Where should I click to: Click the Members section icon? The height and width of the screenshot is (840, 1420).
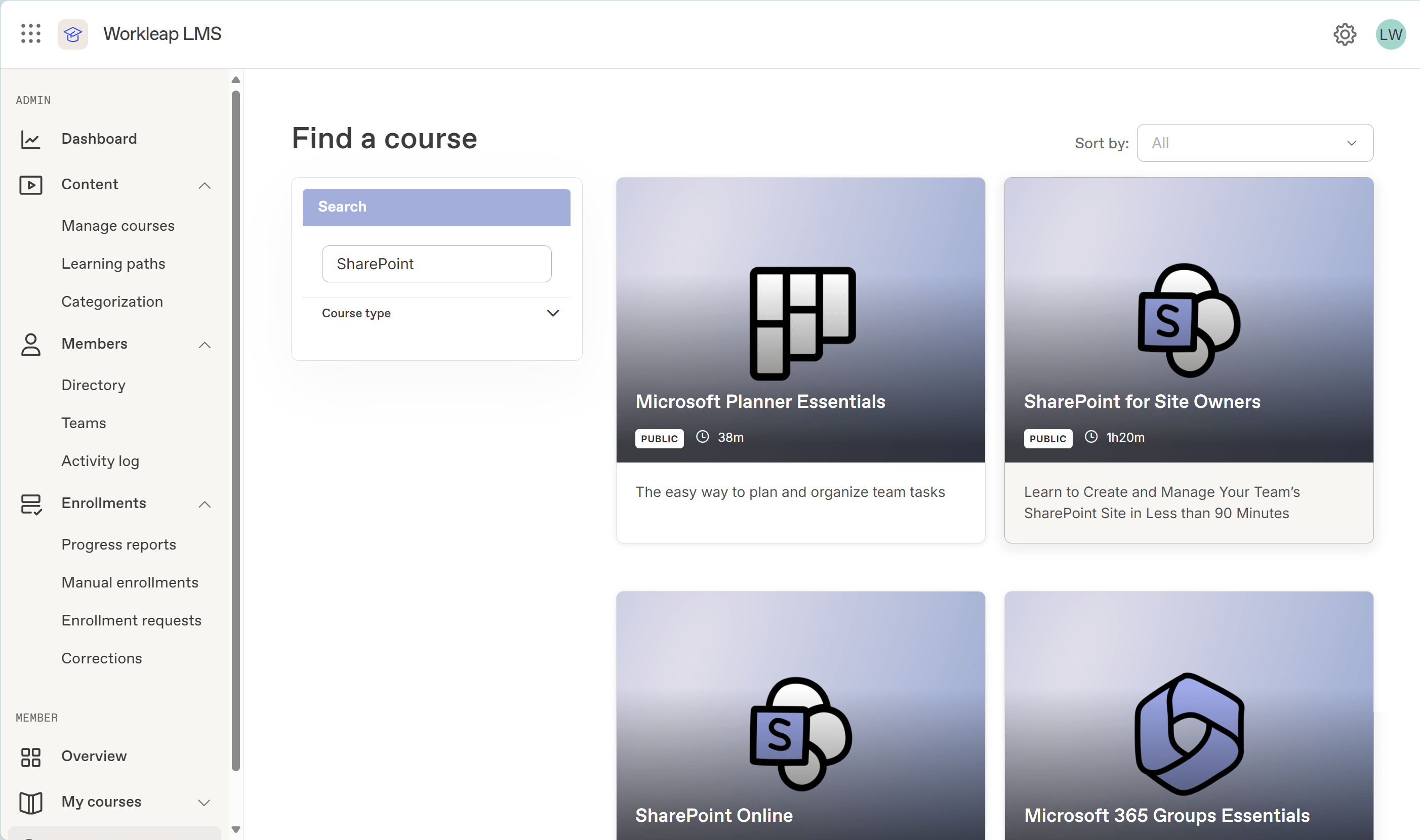30,344
